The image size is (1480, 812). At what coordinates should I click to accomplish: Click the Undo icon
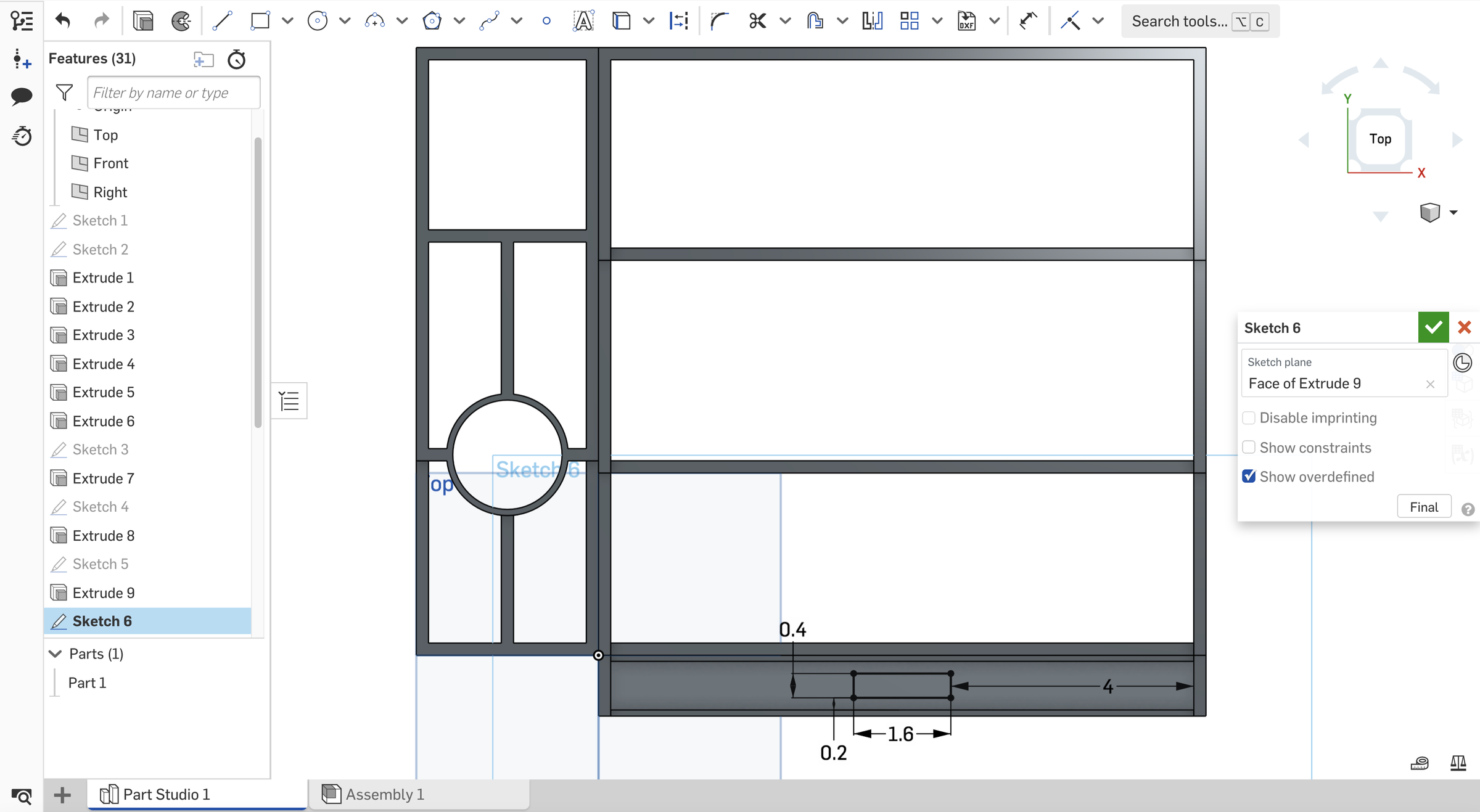click(62, 20)
